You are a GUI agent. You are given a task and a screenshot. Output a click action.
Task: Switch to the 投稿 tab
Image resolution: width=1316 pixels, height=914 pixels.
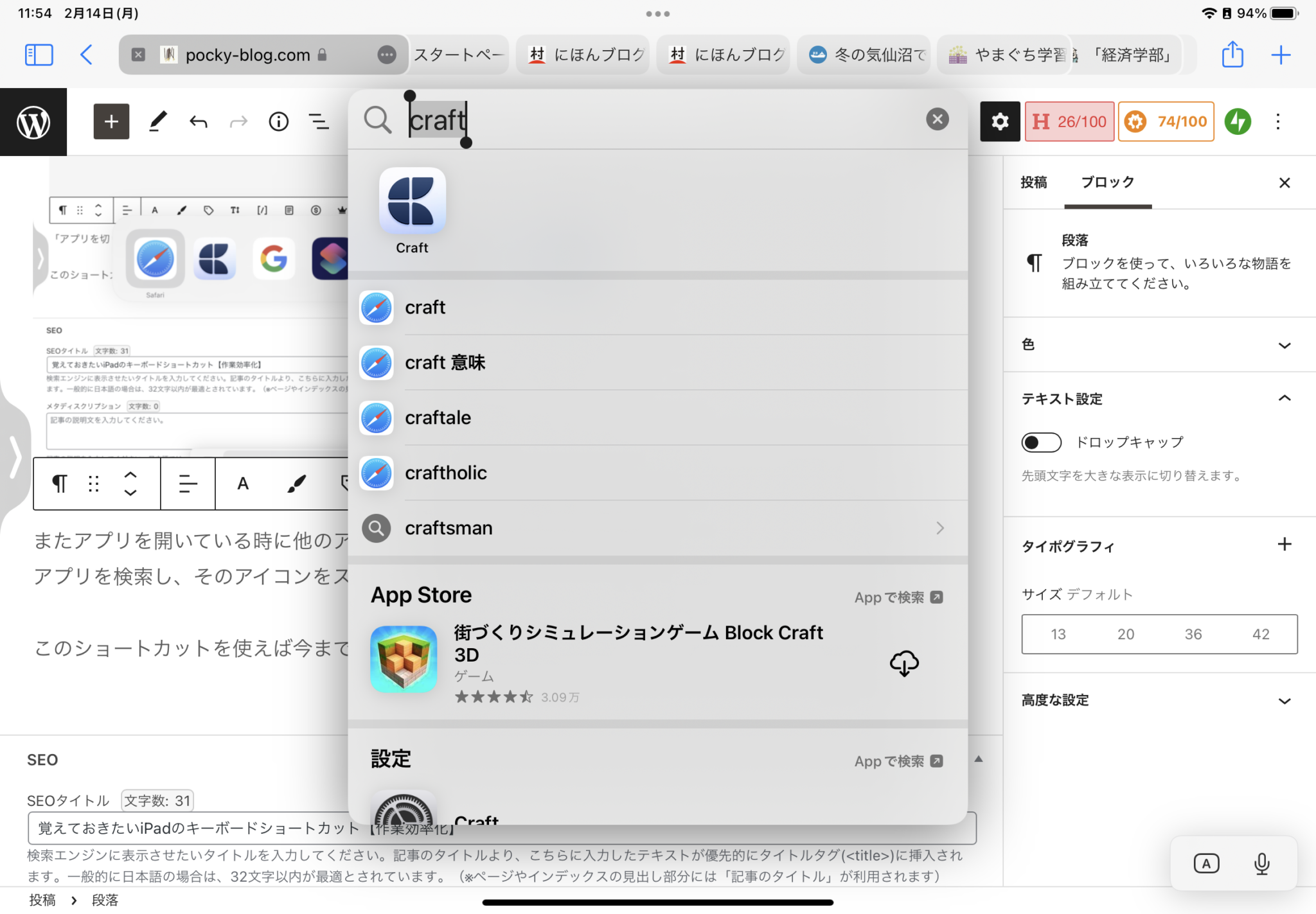(1034, 182)
